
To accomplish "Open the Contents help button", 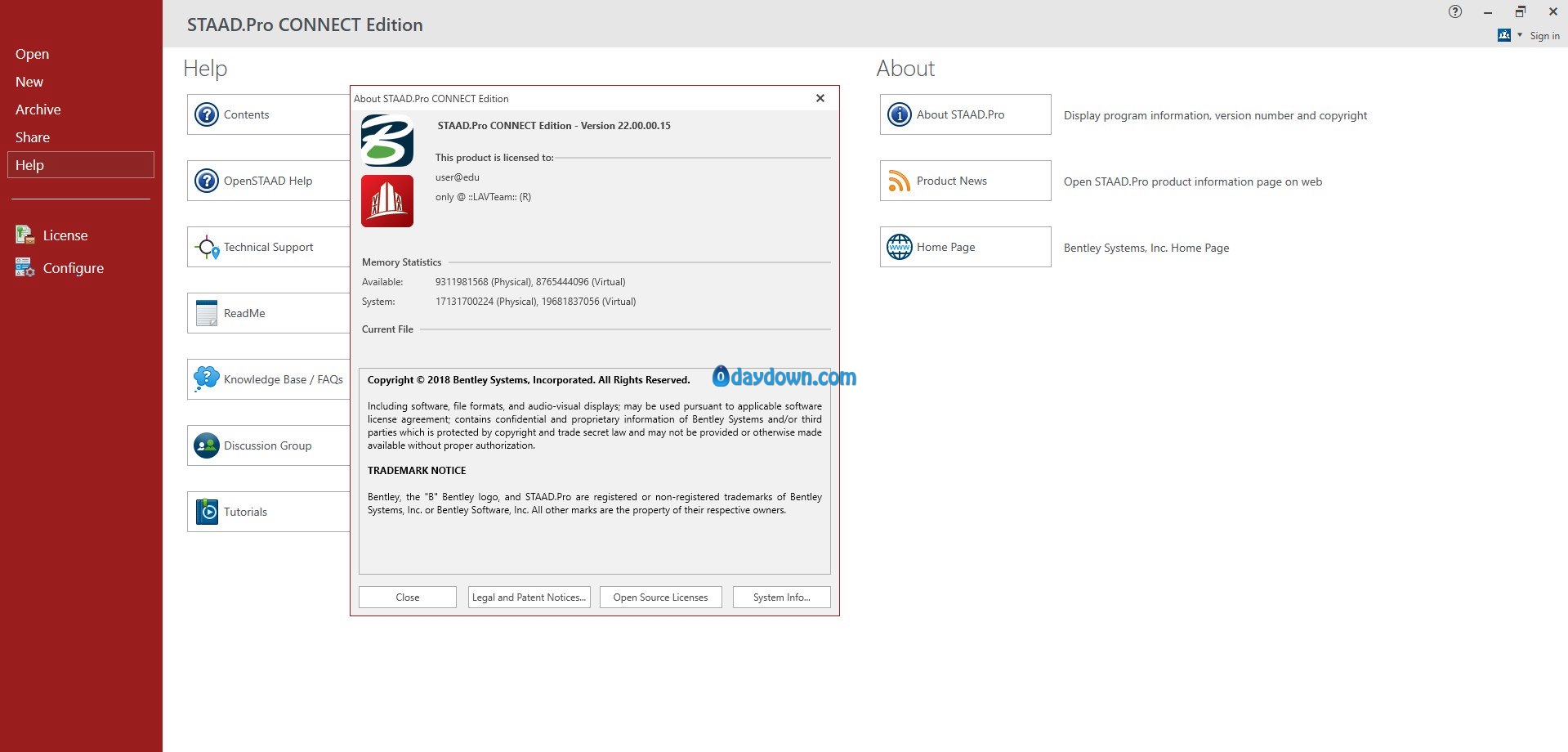I will tap(269, 114).
